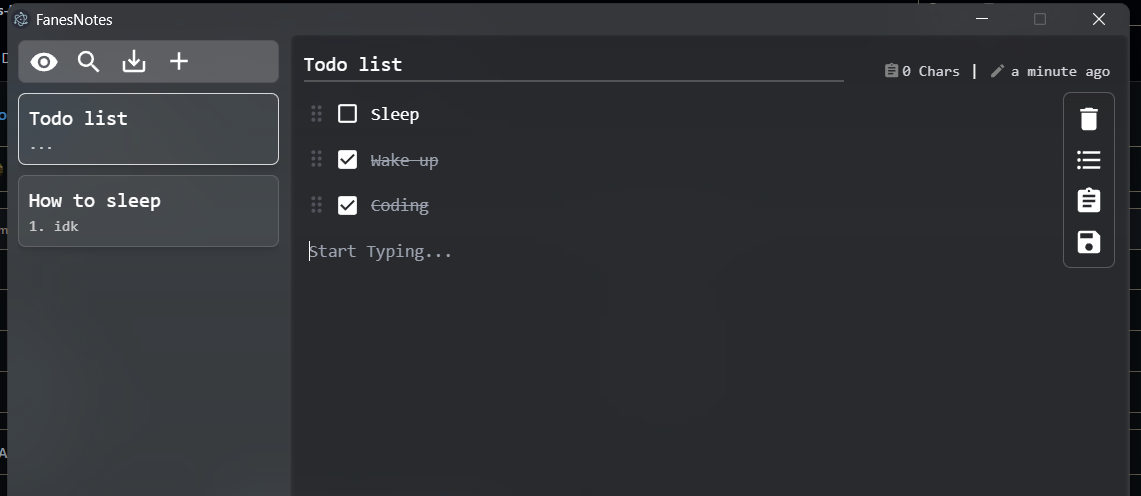Uncheck the Wake up checkbox

[347, 159]
